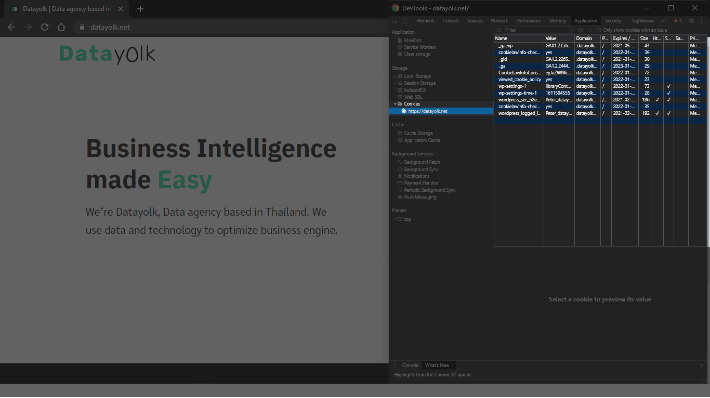The image size is (710, 398).
Task: Select https://datayolk.net under Cookies
Action: point(427,111)
